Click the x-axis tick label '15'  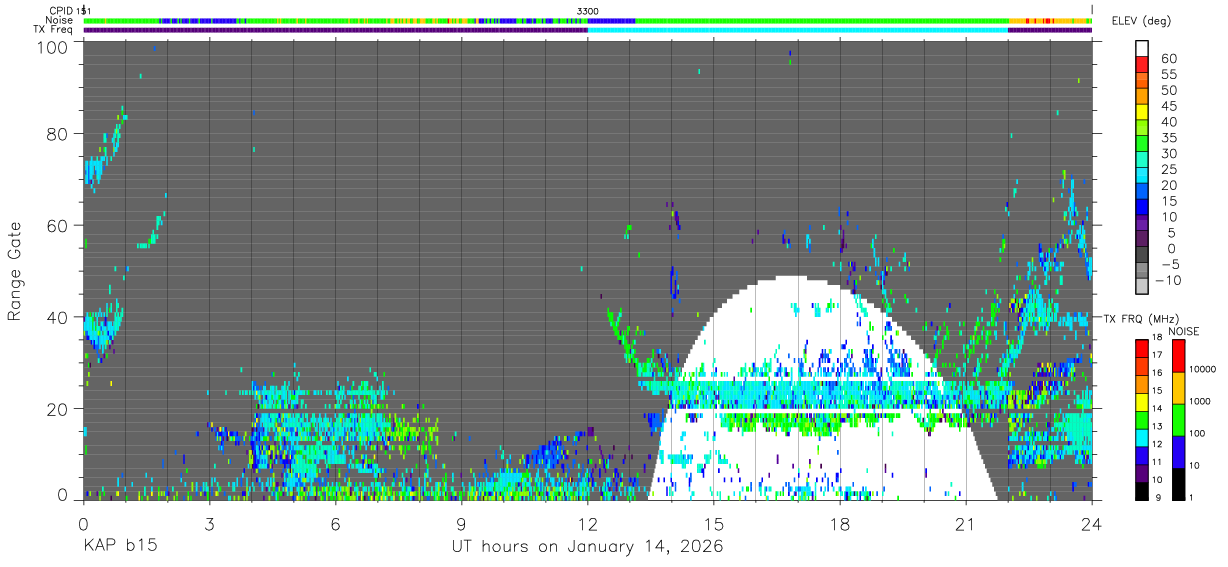point(714,524)
